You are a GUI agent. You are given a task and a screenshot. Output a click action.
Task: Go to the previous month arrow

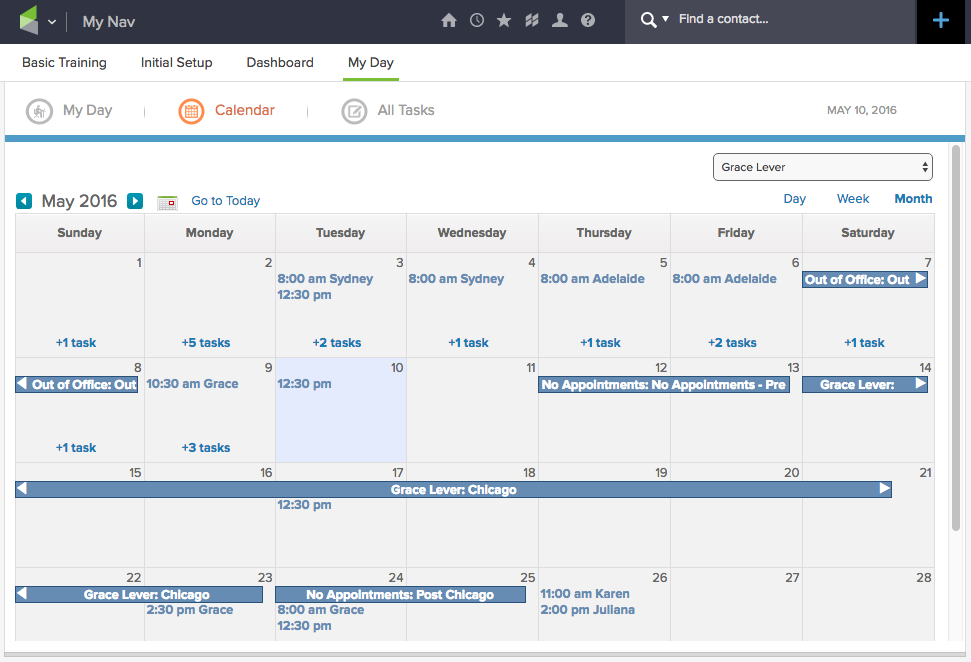click(24, 201)
